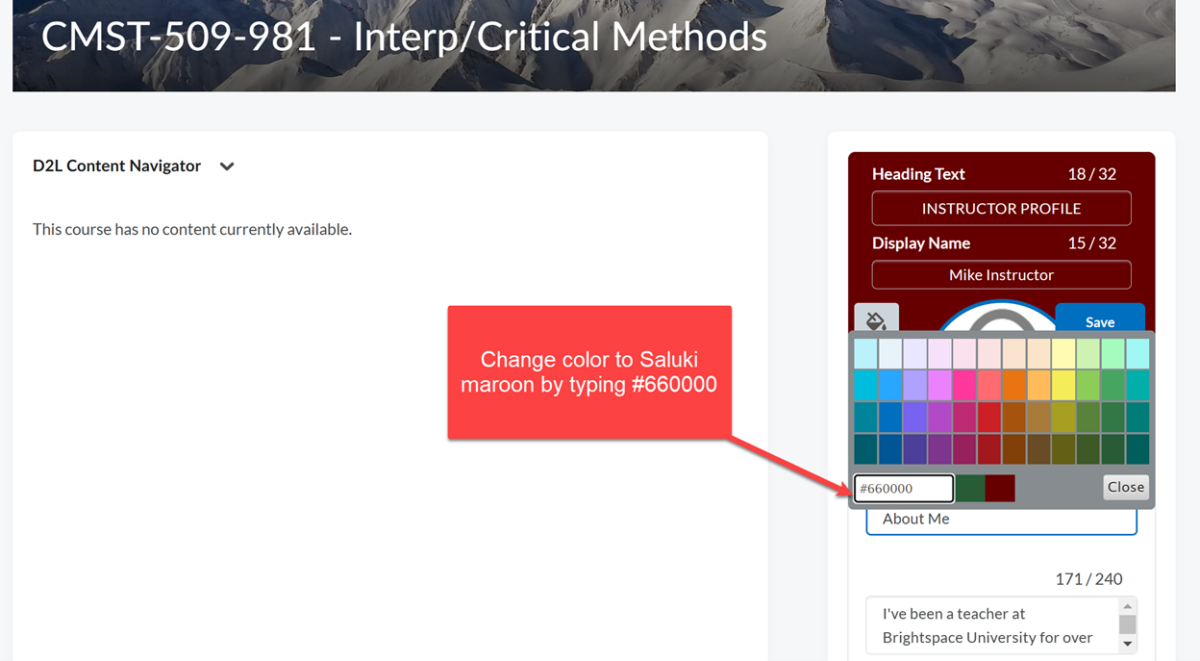
Task: Edit the INSTRUCTOR PROFILE heading text field
Action: [1001, 208]
